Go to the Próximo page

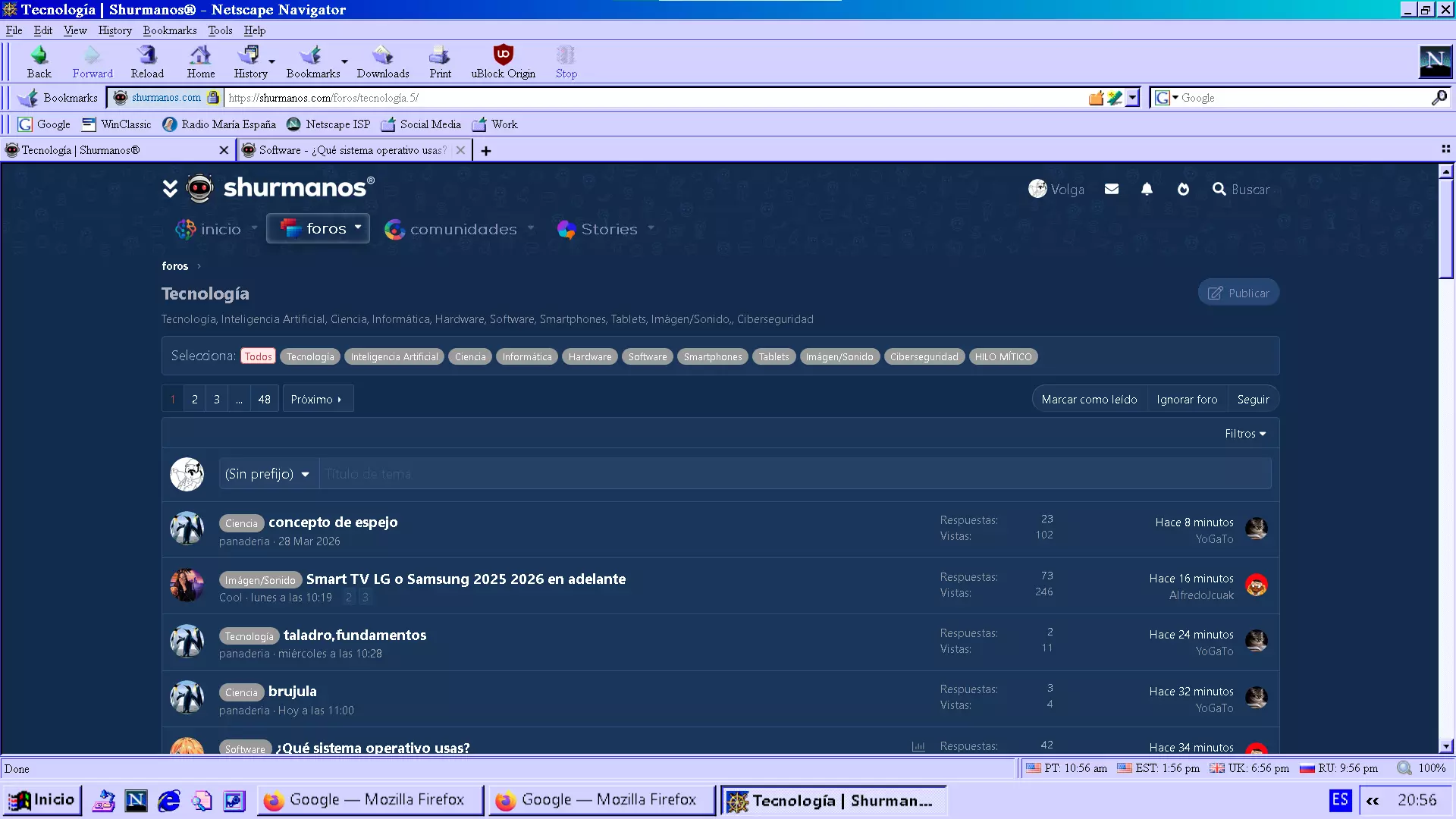[x=317, y=399]
